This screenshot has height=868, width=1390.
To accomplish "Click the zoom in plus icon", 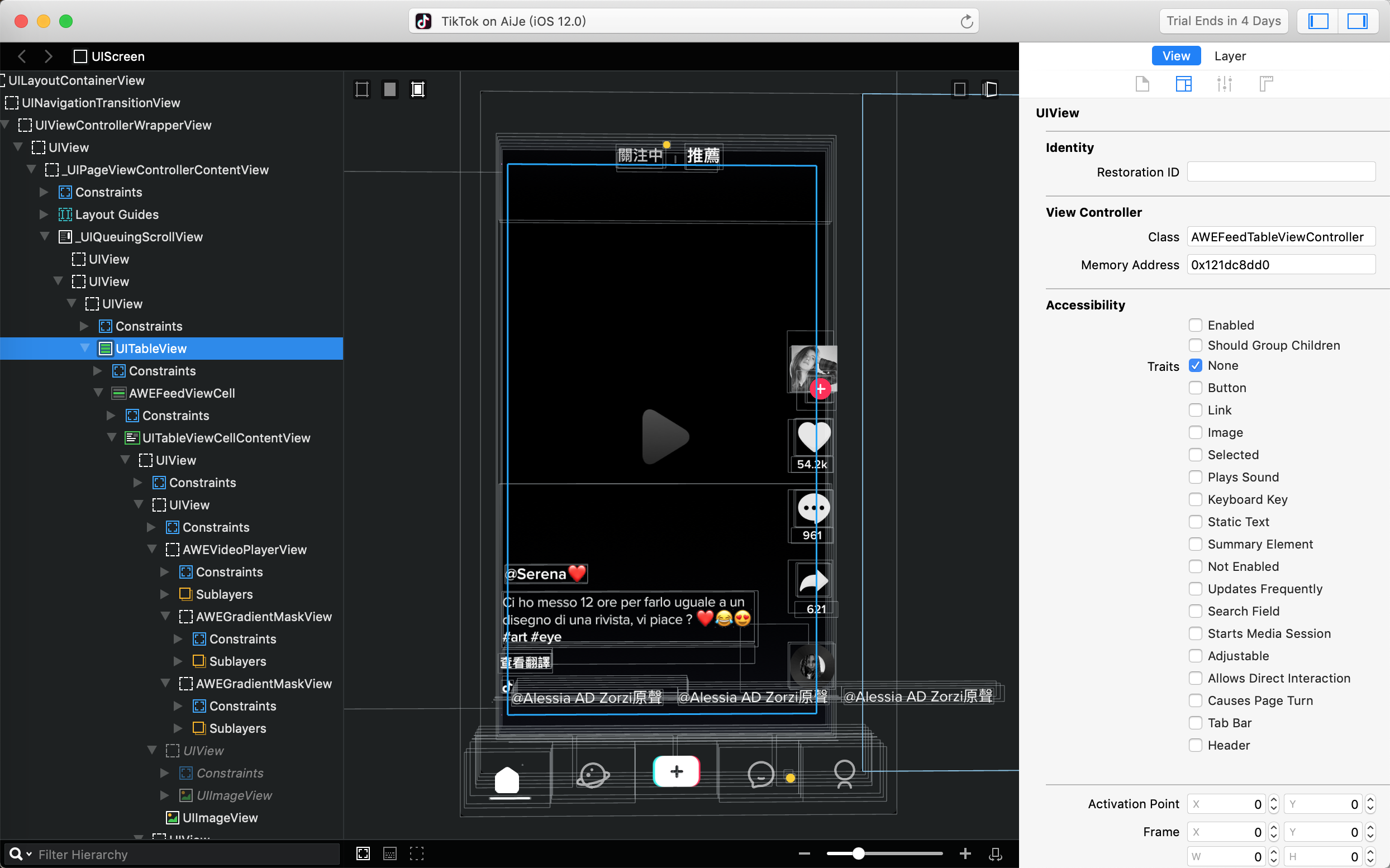I will (965, 853).
